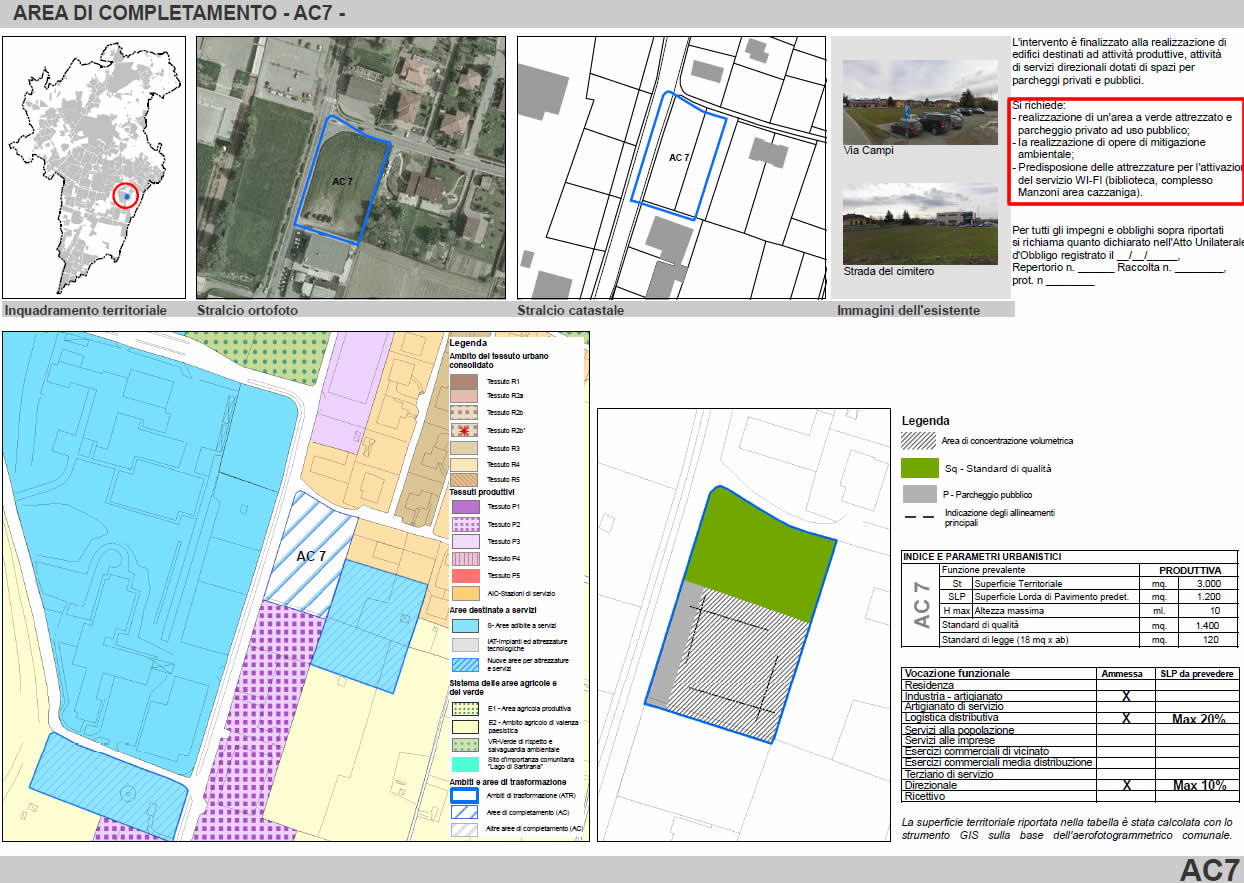Select the Tessuto P5 red legend swatch

point(465,575)
